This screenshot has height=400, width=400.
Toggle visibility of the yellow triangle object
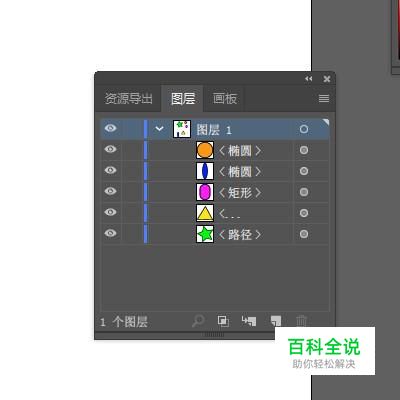(x=111, y=212)
